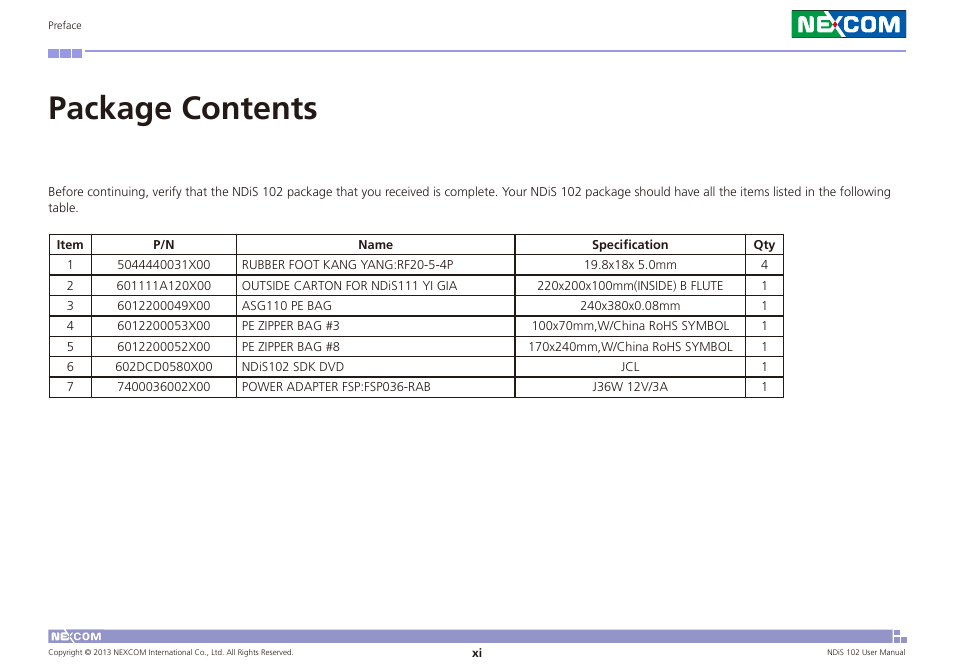Click '220x200x100mm(INSIDE) B FLUTE' specification
This screenshot has width=954, height=672.
tap(630, 286)
